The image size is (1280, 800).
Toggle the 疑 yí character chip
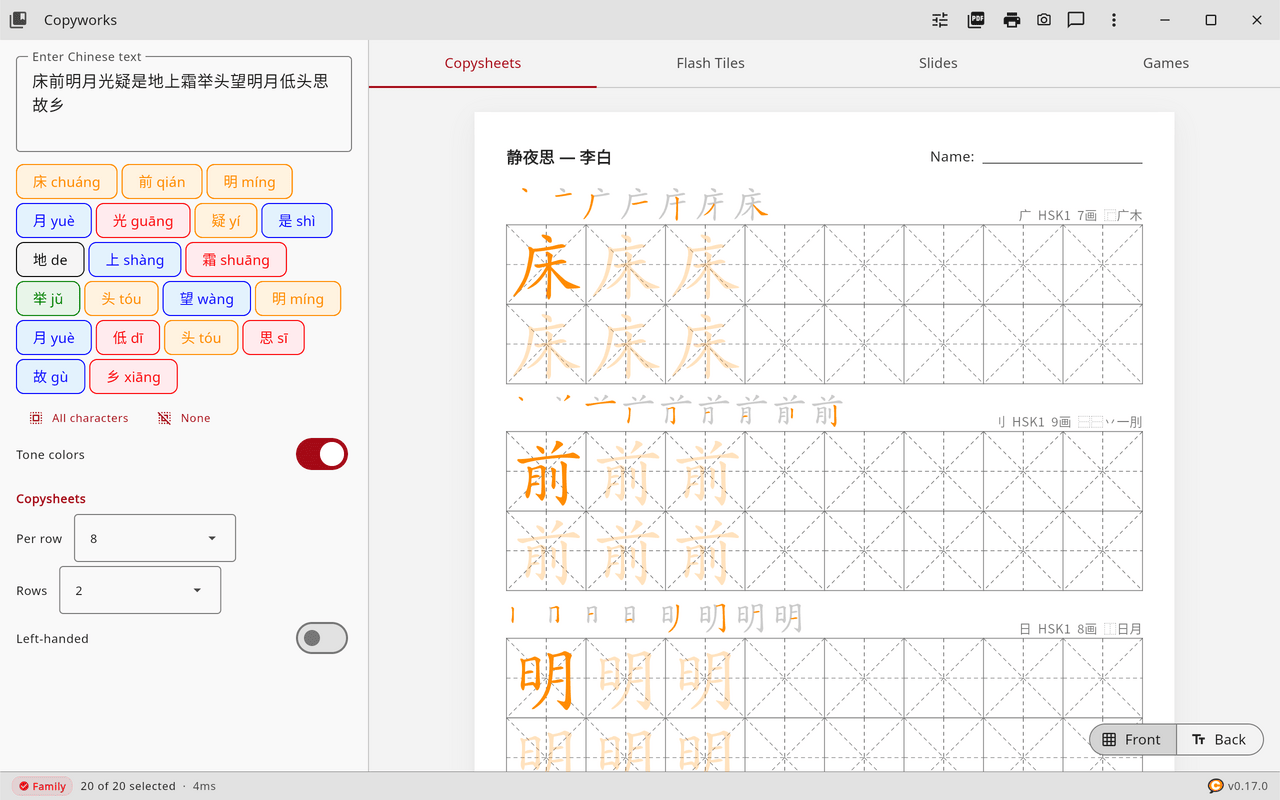tap(226, 221)
